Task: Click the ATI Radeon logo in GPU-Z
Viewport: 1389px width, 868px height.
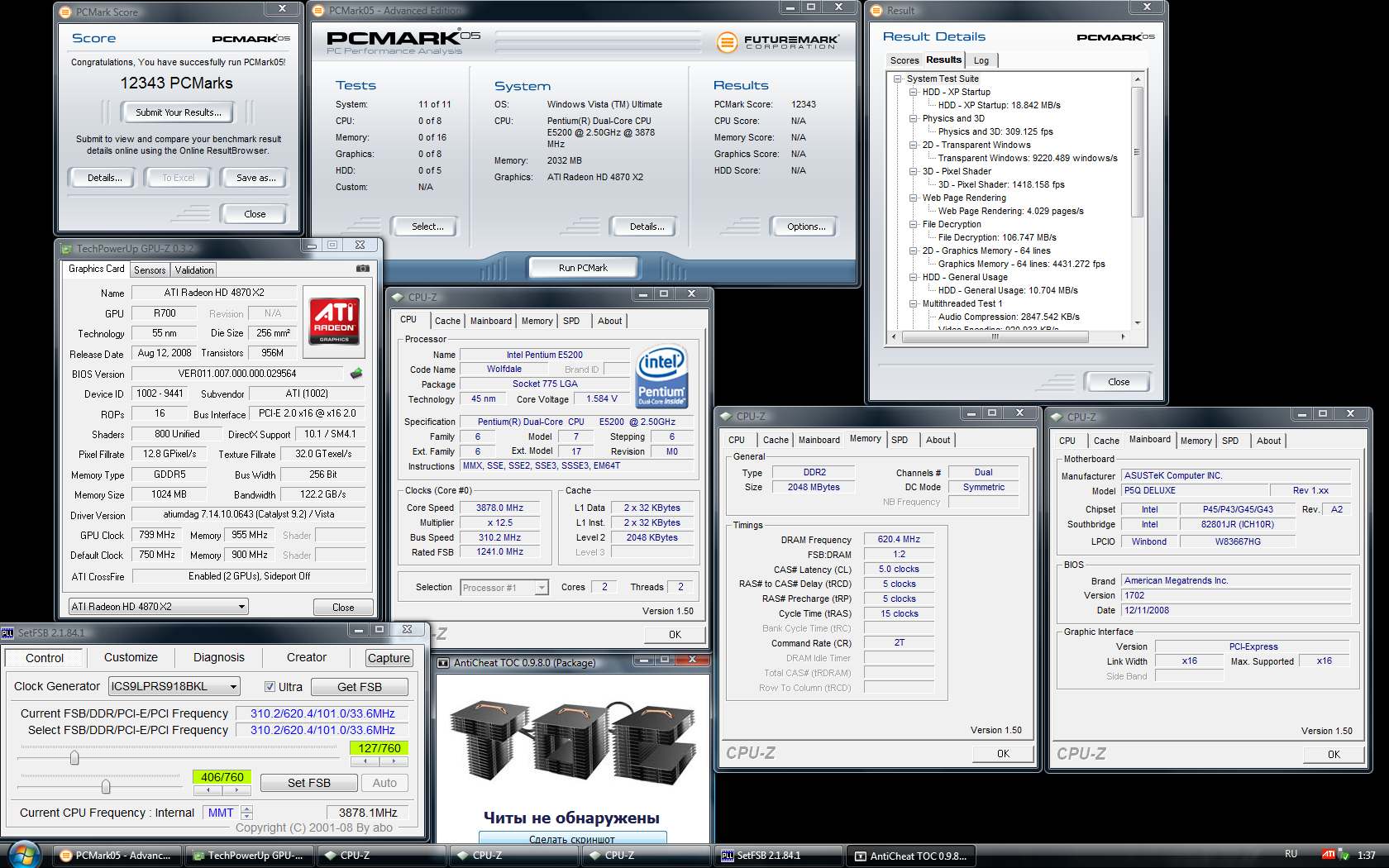Action: [334, 320]
